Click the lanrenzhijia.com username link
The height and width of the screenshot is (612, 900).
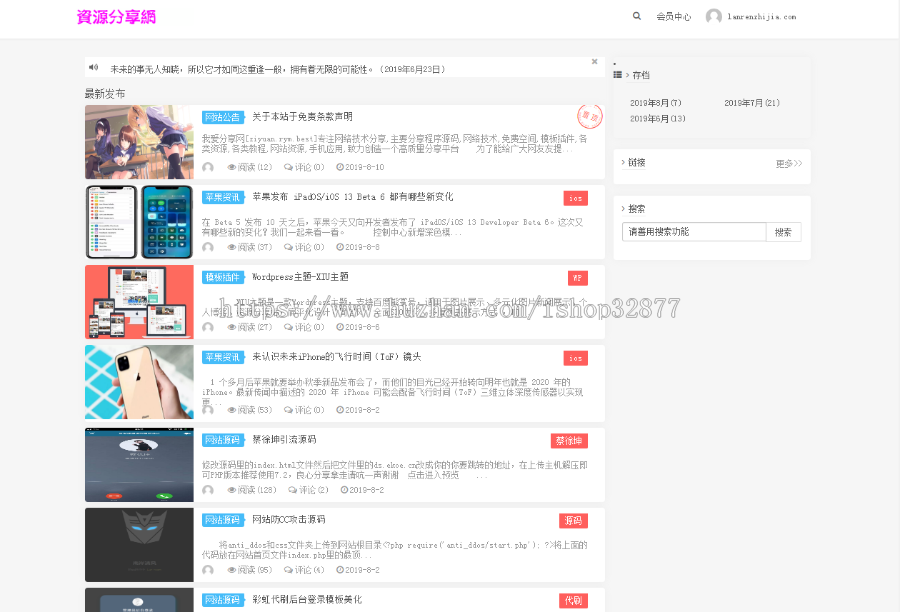click(762, 17)
